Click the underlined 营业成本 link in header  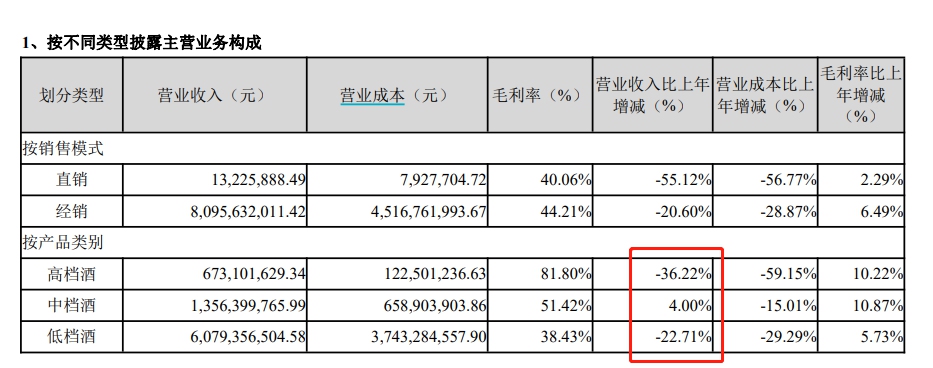[x=372, y=95]
